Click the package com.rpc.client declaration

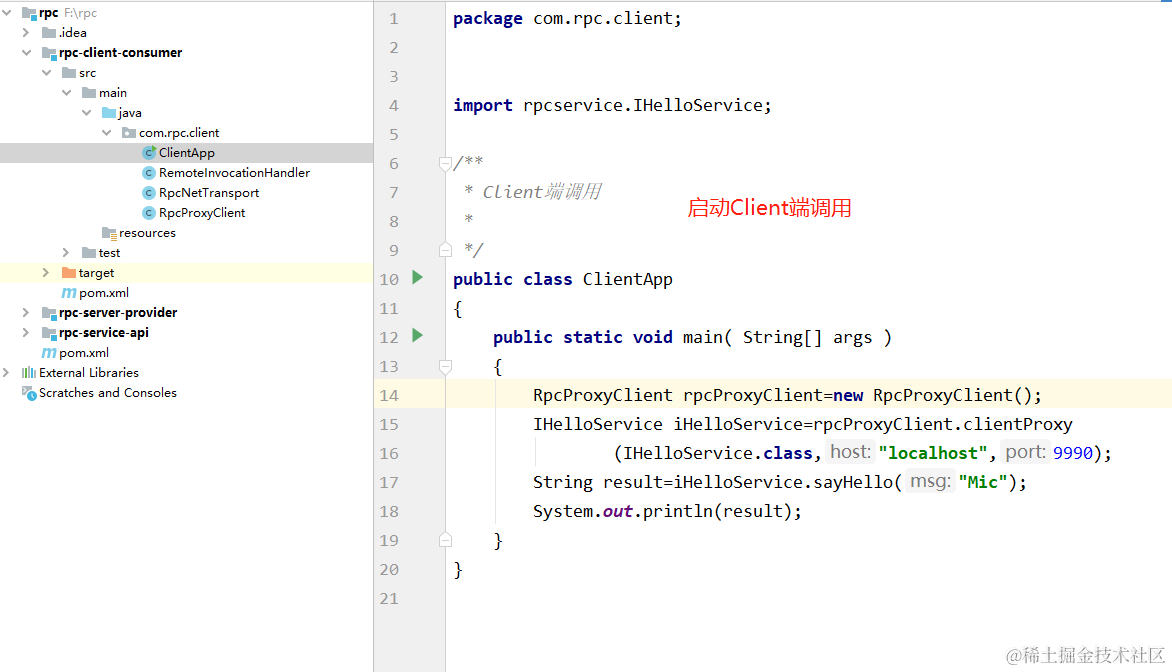point(567,19)
